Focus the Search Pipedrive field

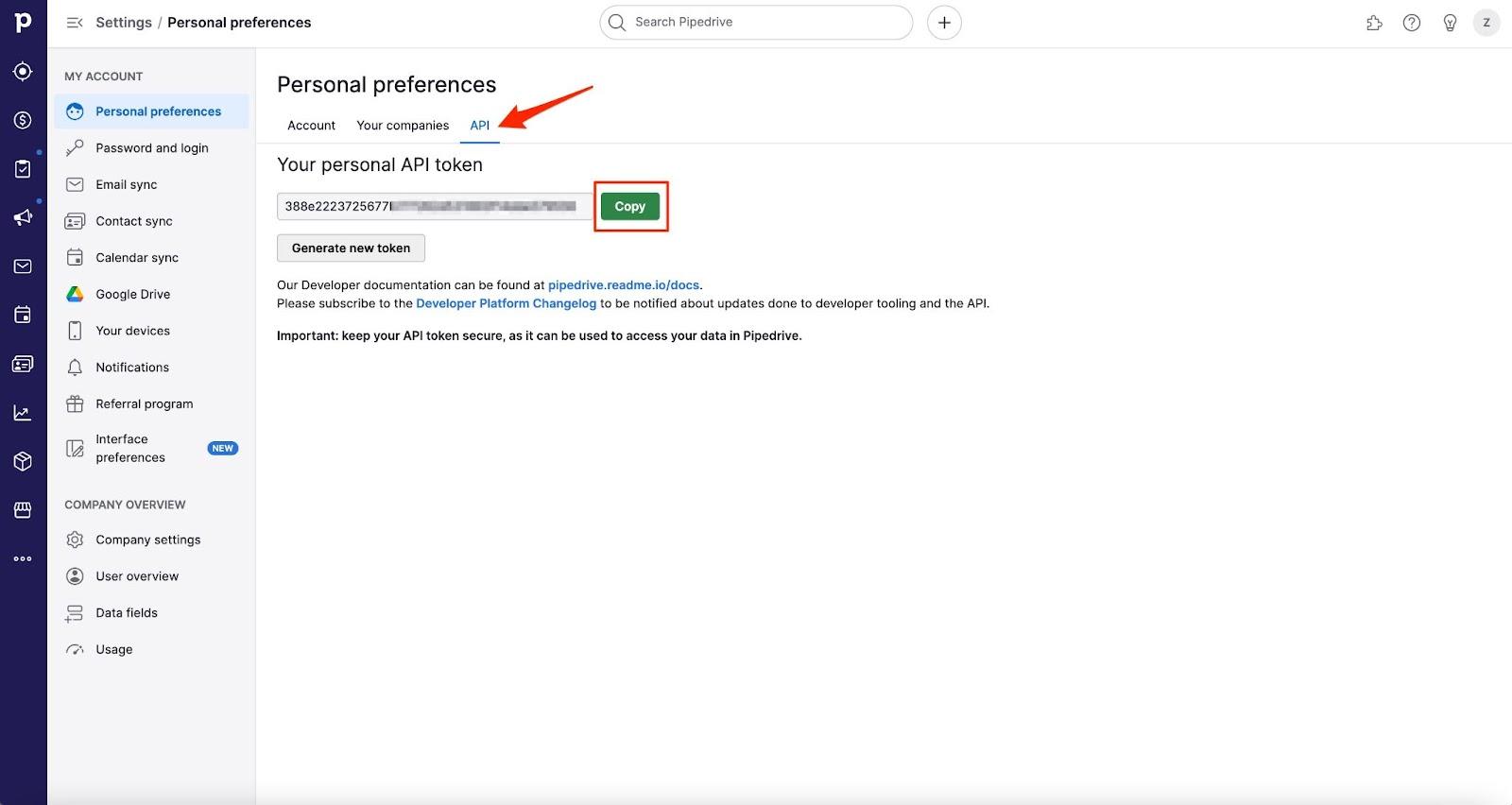[x=765, y=23]
